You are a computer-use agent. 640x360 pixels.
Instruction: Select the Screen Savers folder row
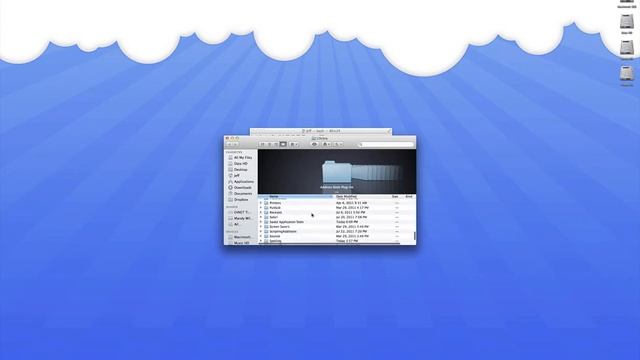[336, 227]
